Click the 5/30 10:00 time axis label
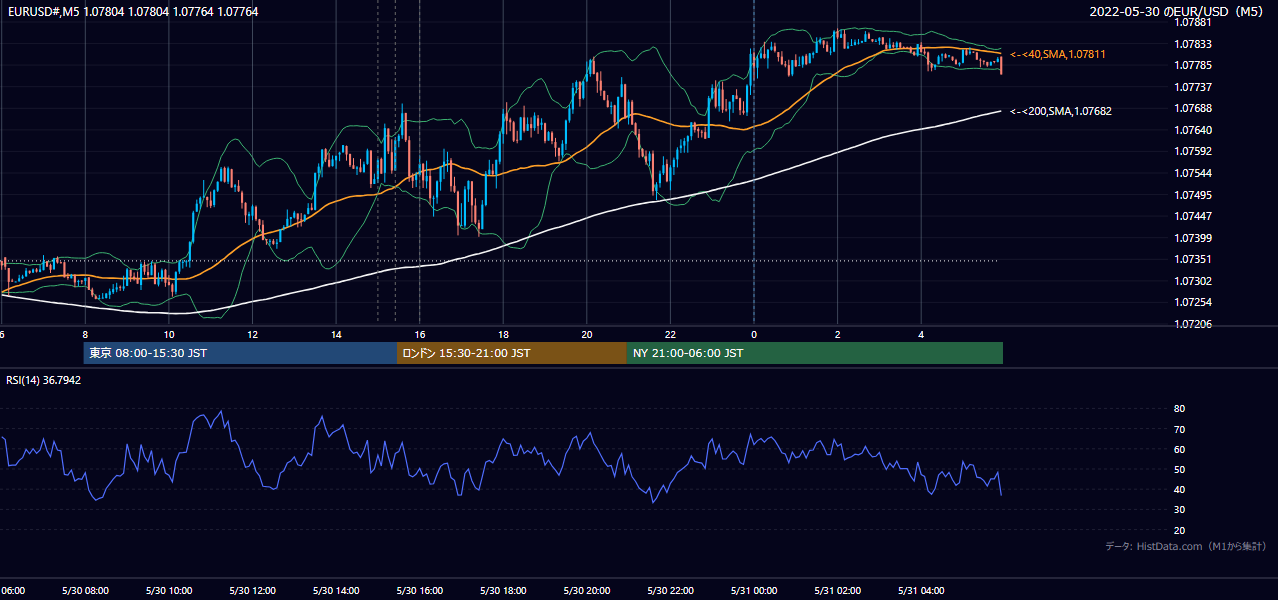Image resolution: width=1278 pixels, height=600 pixels. [169, 591]
